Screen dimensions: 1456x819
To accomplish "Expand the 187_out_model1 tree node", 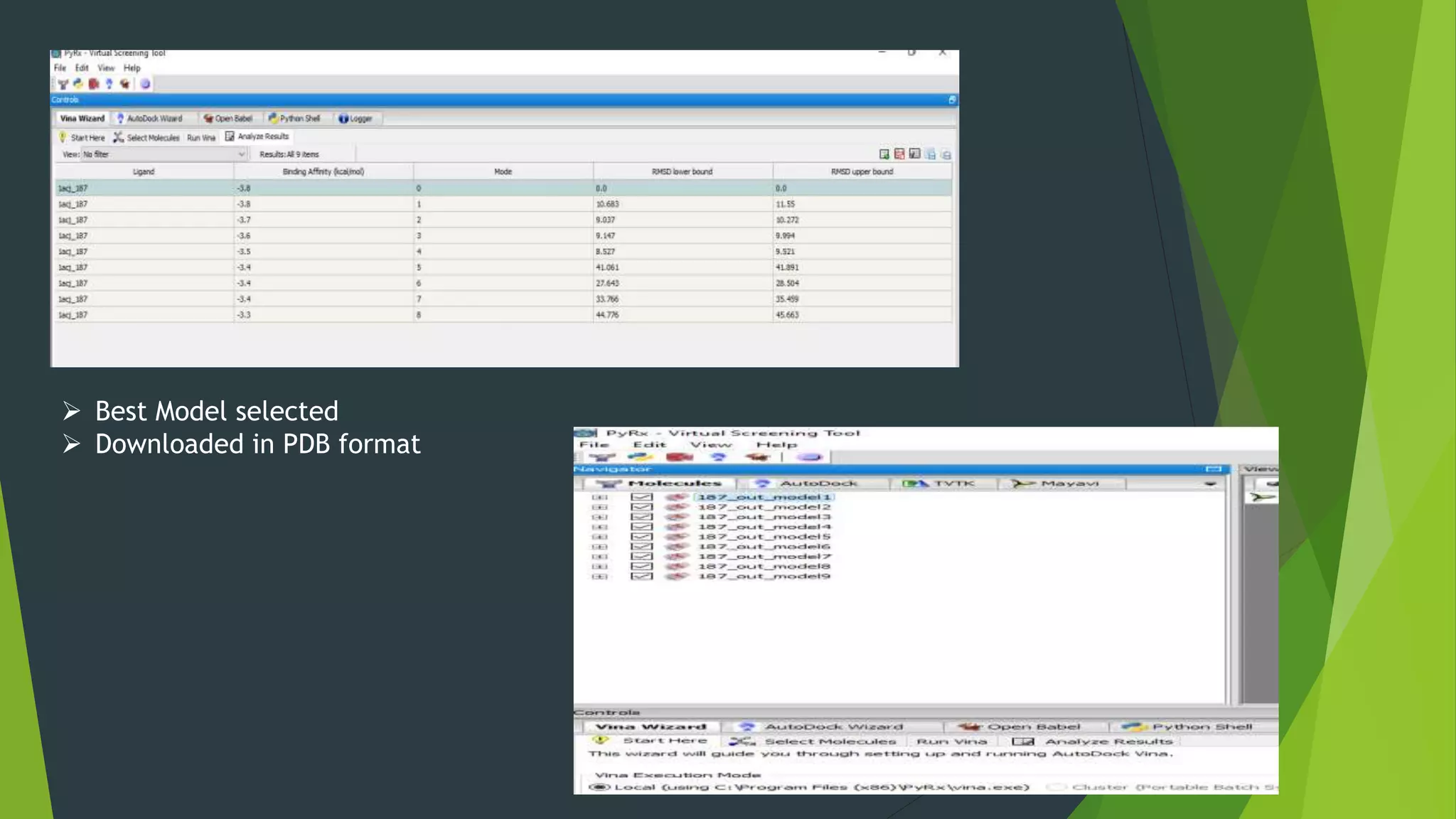I will pyautogui.click(x=599, y=497).
